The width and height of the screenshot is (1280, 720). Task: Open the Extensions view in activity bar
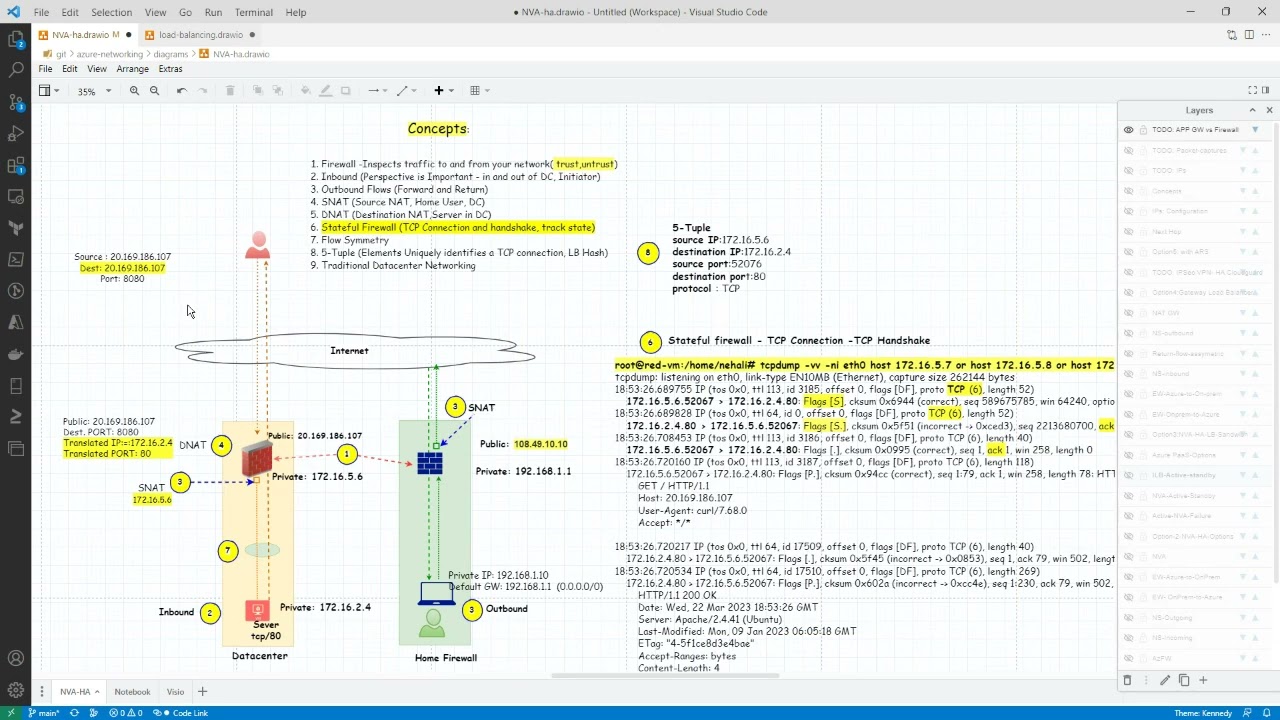(x=16, y=165)
